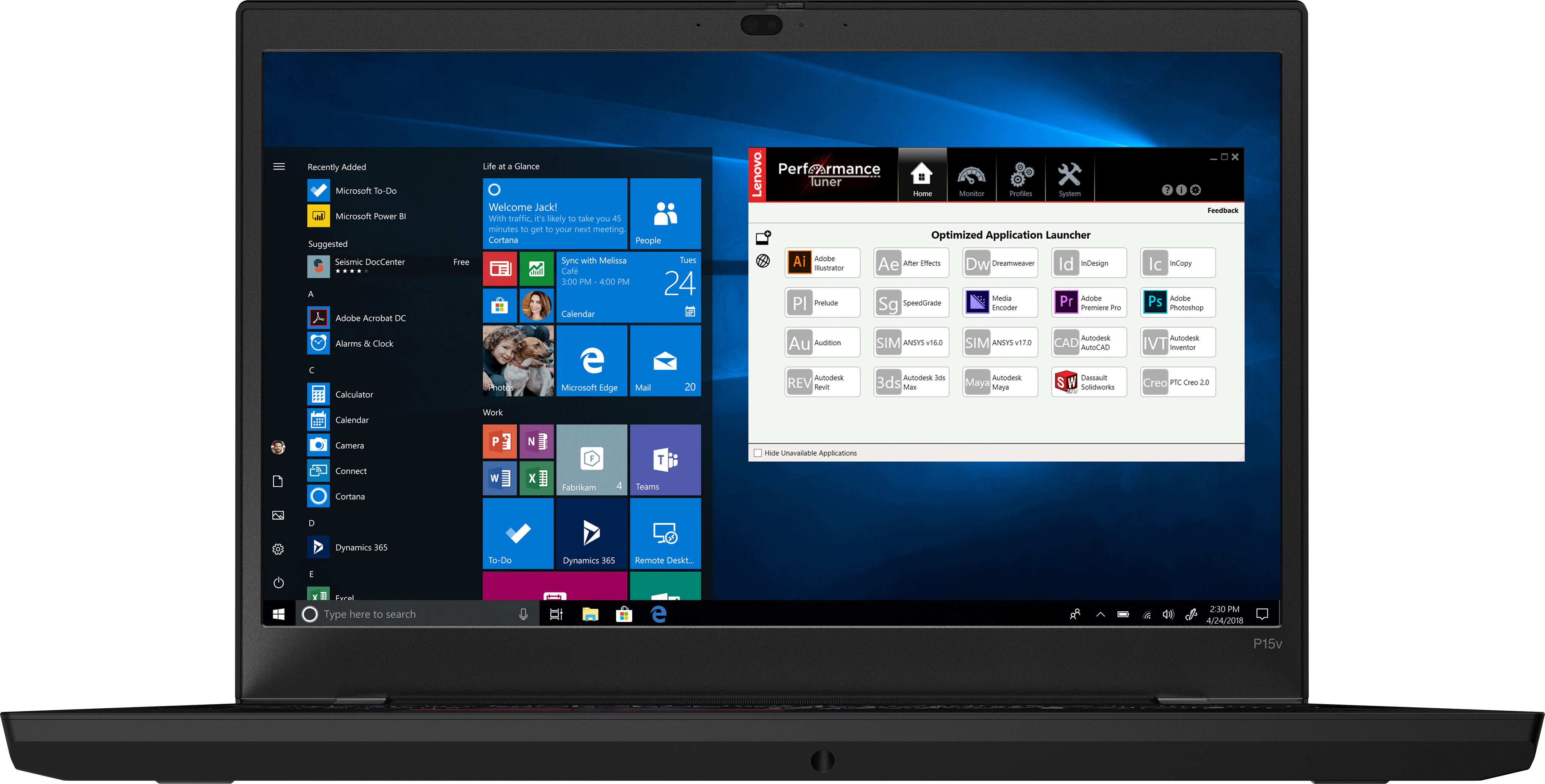Open Dassault Solidworks tile
The image size is (1545, 784).
[1088, 382]
